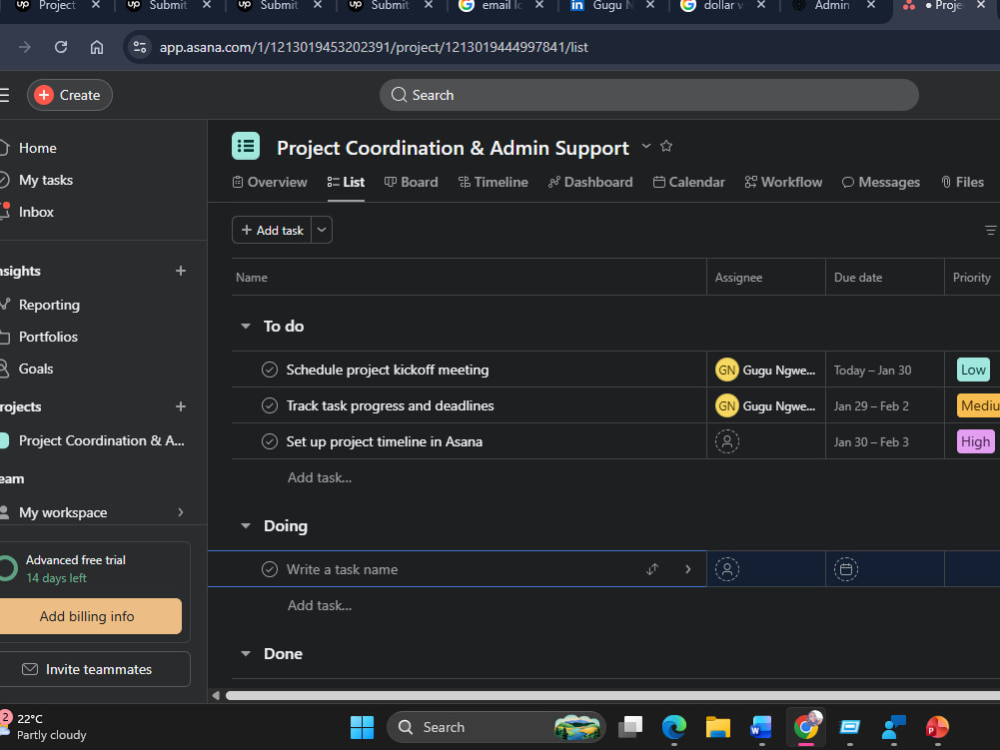Star the project as favorite
This screenshot has height=750, width=1000.
666,146
